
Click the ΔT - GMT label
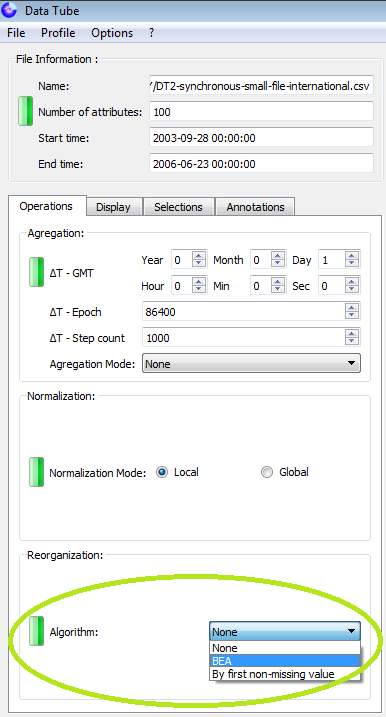tap(72, 273)
